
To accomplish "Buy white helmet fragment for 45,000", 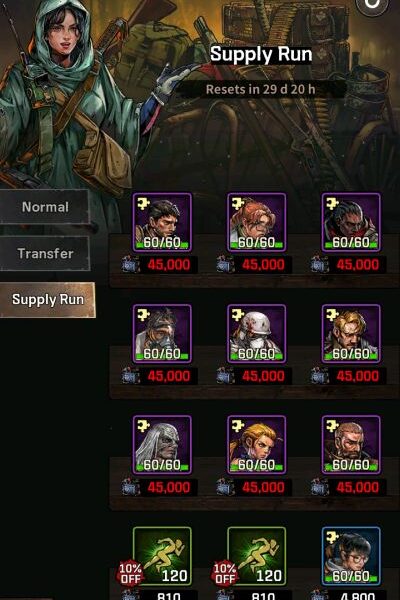I will point(254,376).
